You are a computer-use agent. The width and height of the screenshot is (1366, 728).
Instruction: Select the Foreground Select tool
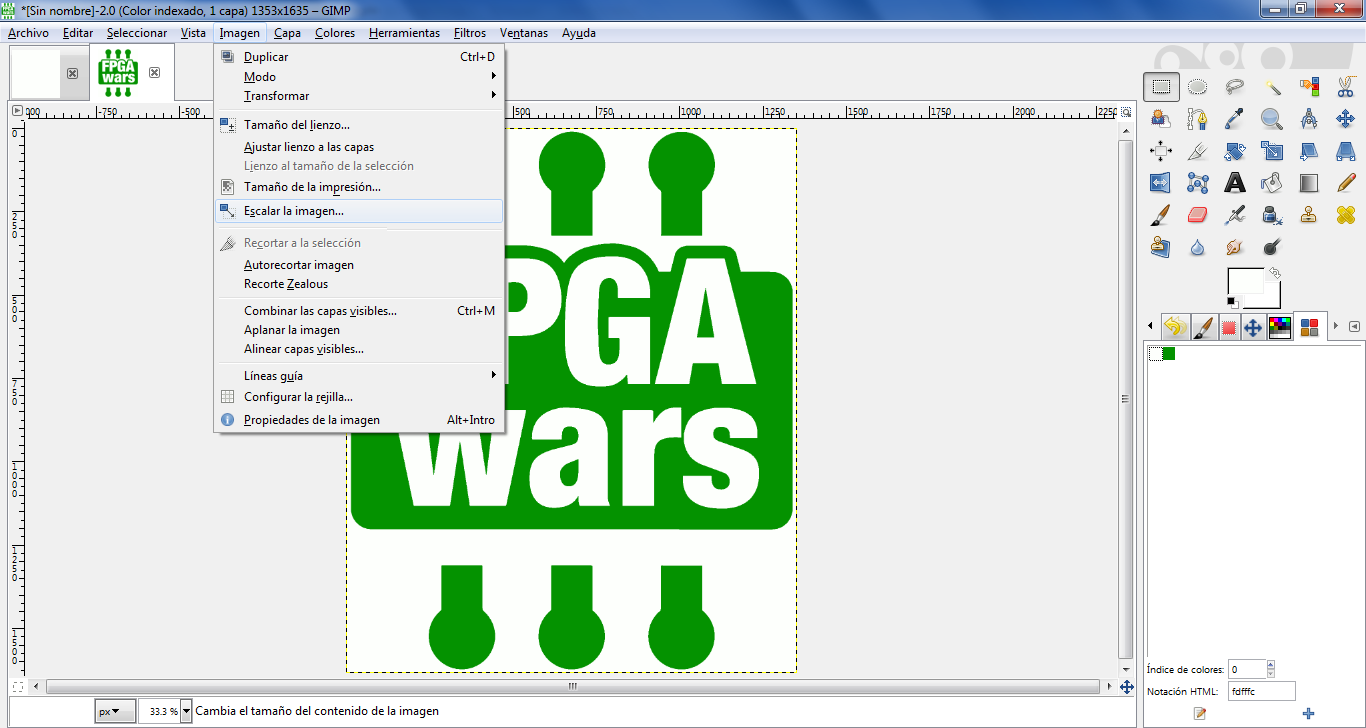[1161, 120]
